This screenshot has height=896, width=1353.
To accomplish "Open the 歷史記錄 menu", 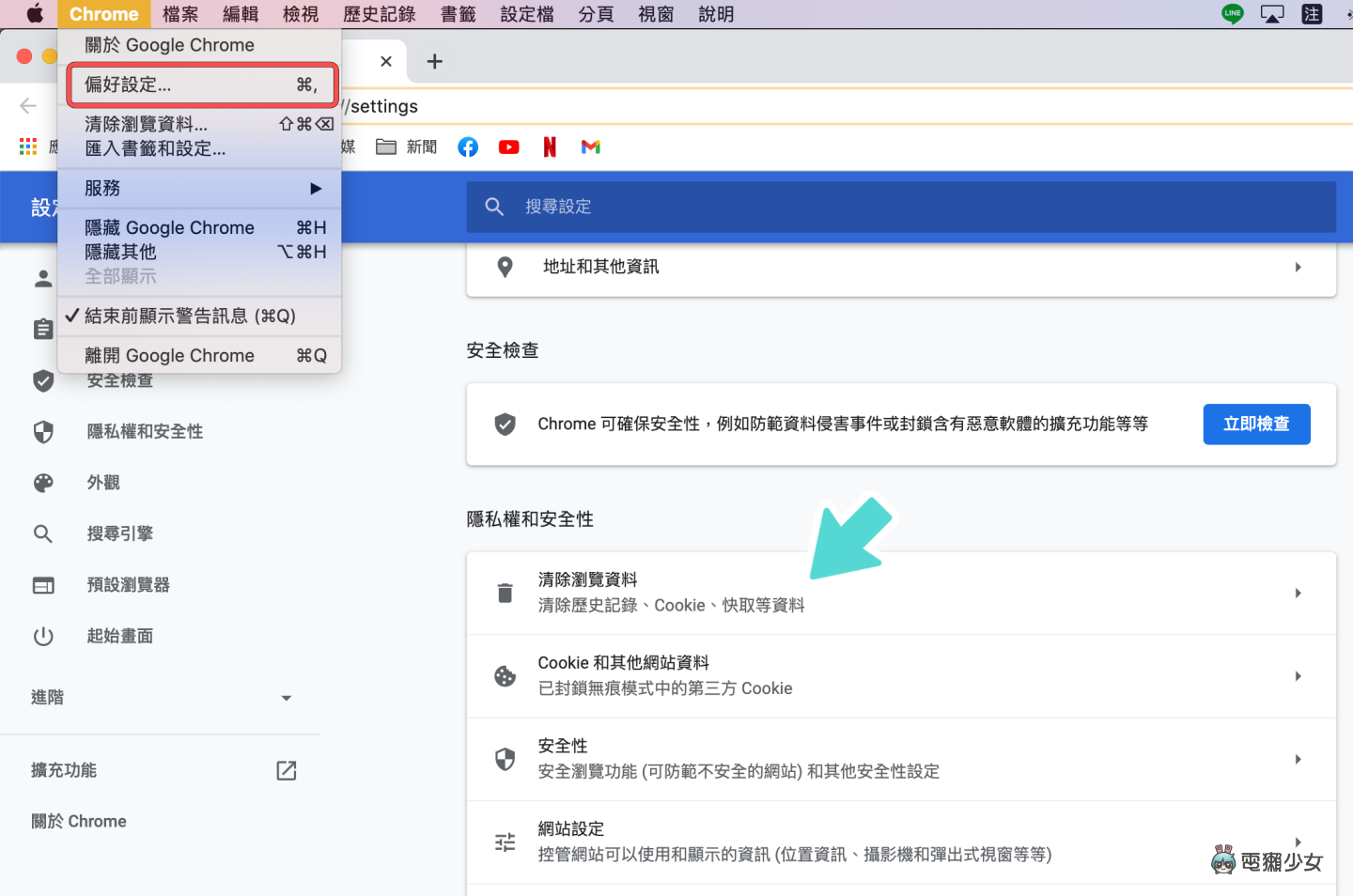I will (x=380, y=14).
